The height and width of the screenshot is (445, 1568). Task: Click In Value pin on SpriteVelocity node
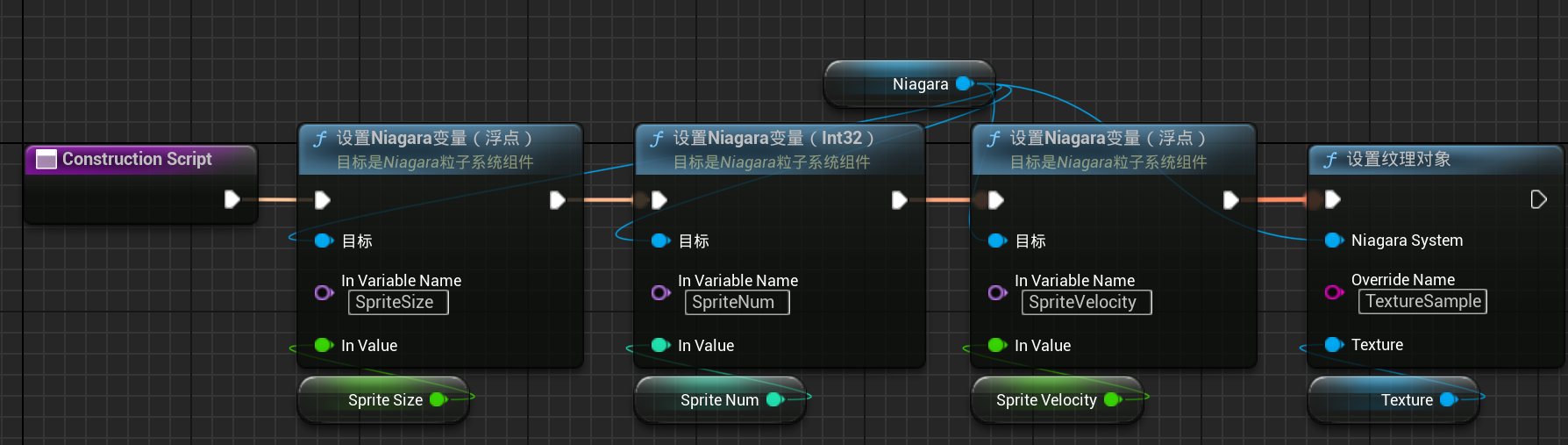click(997, 345)
